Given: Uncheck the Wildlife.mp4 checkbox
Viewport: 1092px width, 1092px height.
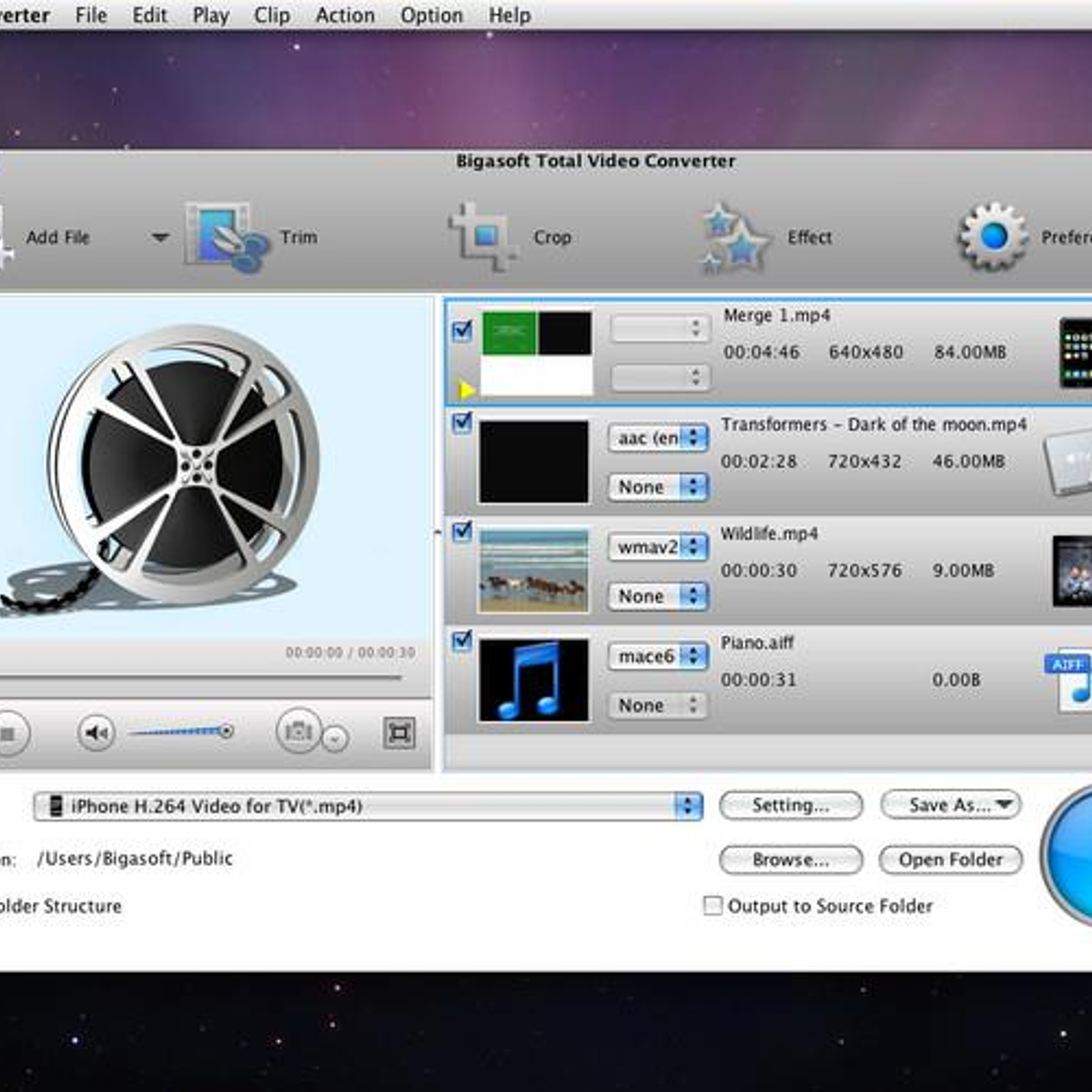Looking at the screenshot, I should (462, 531).
